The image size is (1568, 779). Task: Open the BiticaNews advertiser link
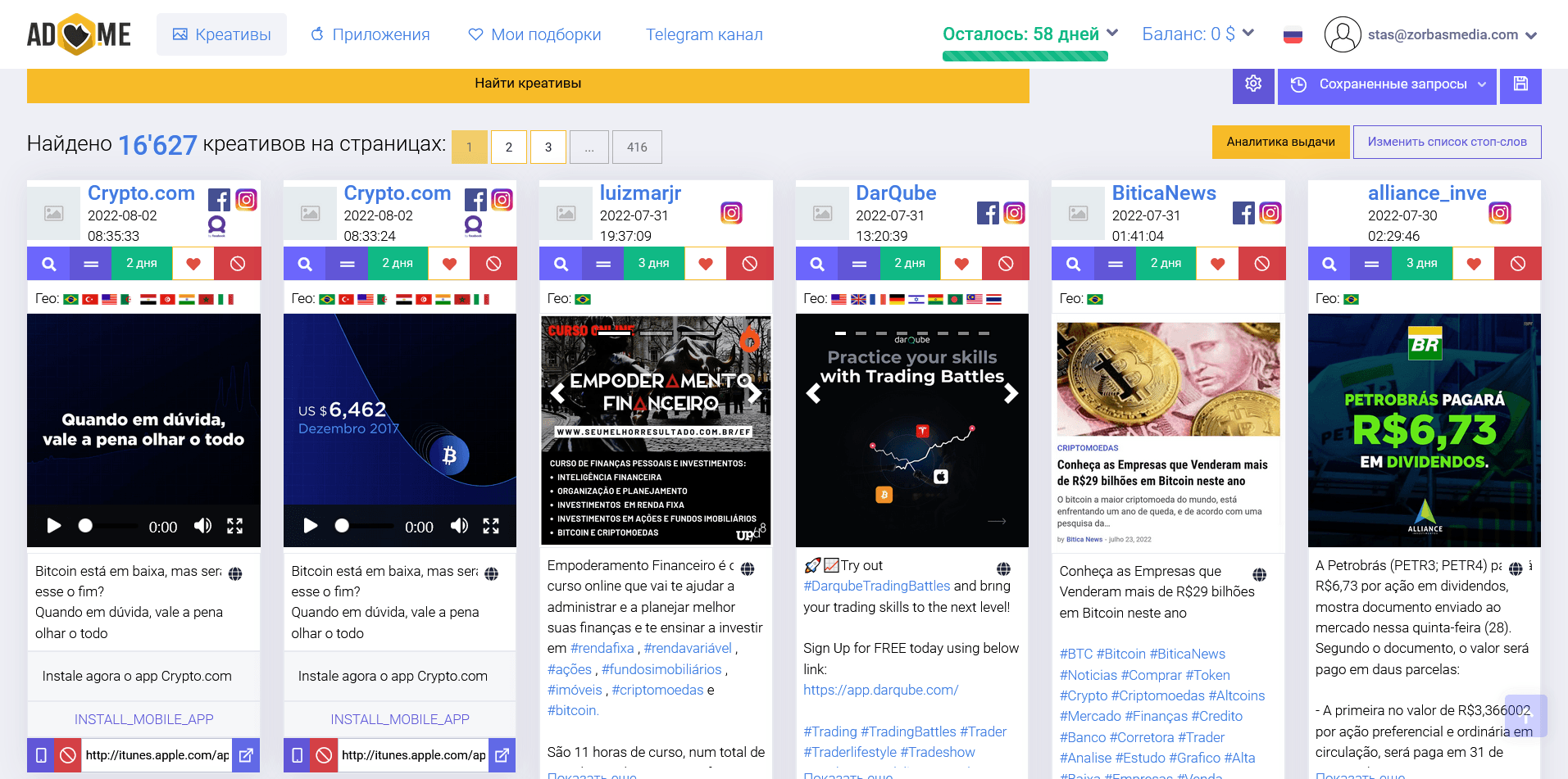point(1164,193)
